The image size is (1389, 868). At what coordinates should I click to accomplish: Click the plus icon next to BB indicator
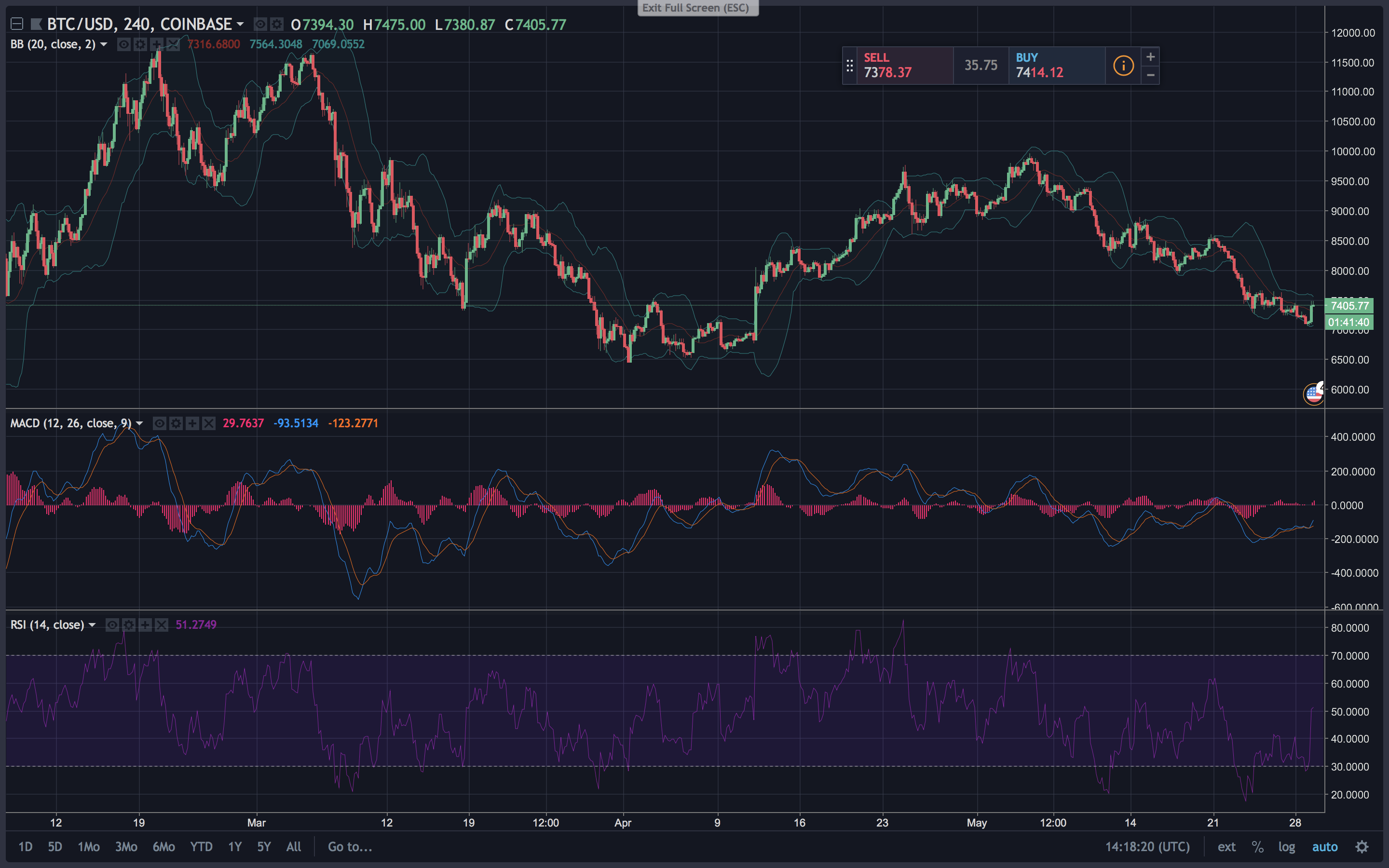[157, 44]
